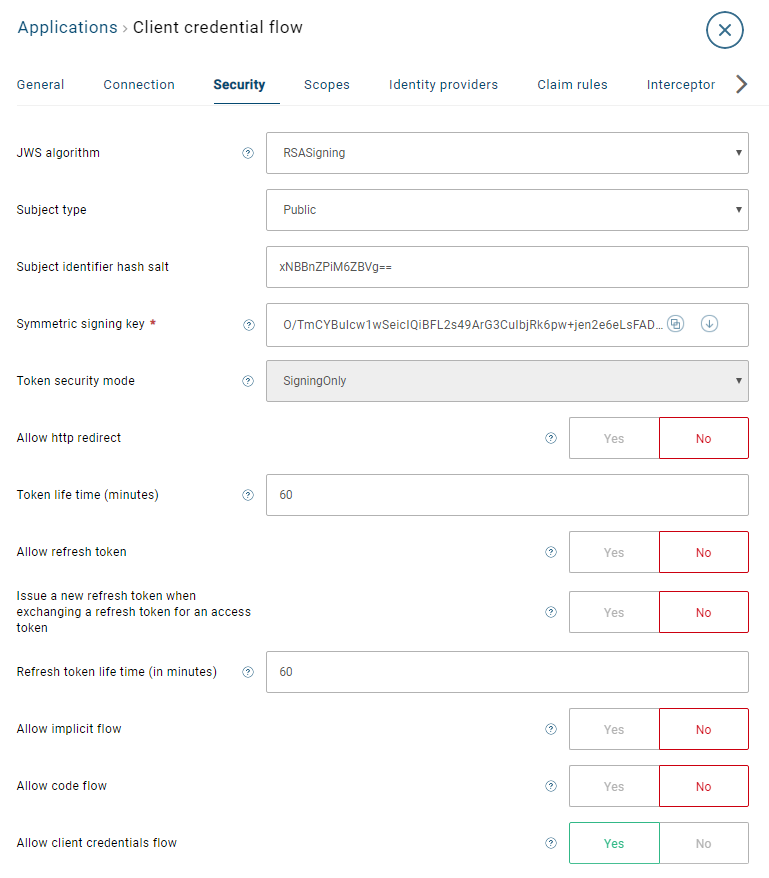Image resolution: width=769 pixels, height=878 pixels.
Task: Show help for Allow http redirect
Action: [551, 438]
